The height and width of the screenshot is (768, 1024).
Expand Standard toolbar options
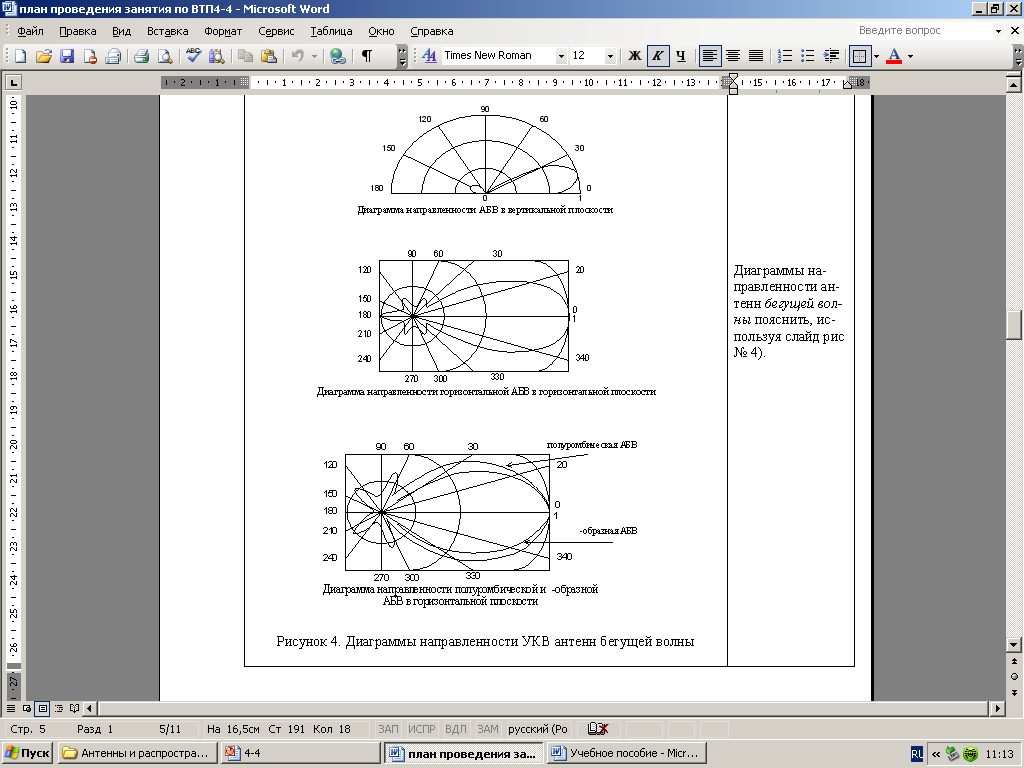click(x=402, y=56)
